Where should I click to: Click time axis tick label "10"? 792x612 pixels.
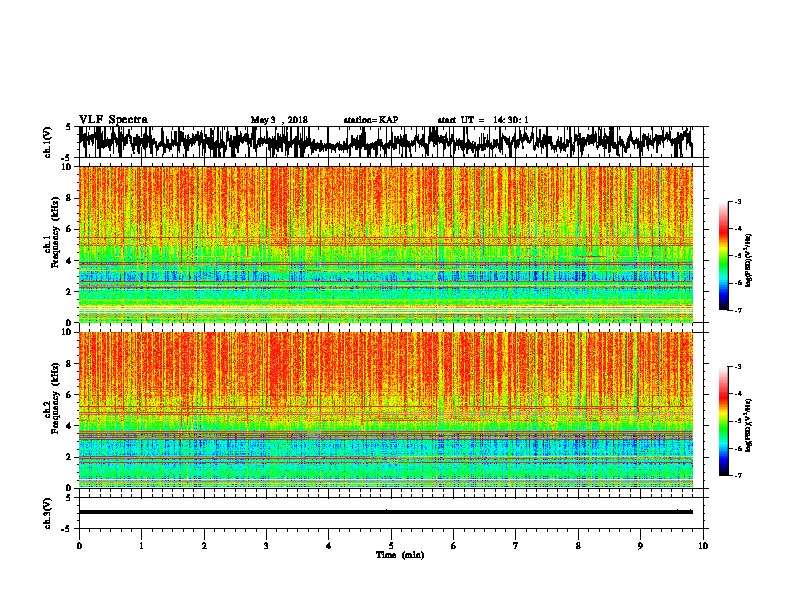click(703, 546)
